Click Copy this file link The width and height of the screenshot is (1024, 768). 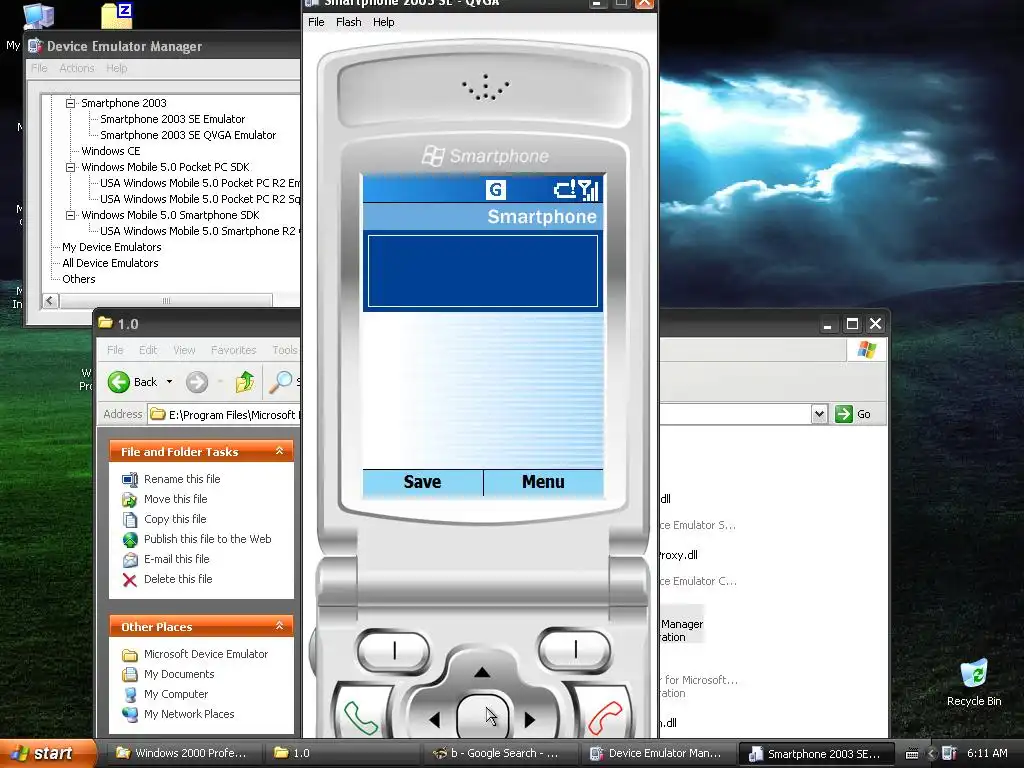[x=175, y=519]
